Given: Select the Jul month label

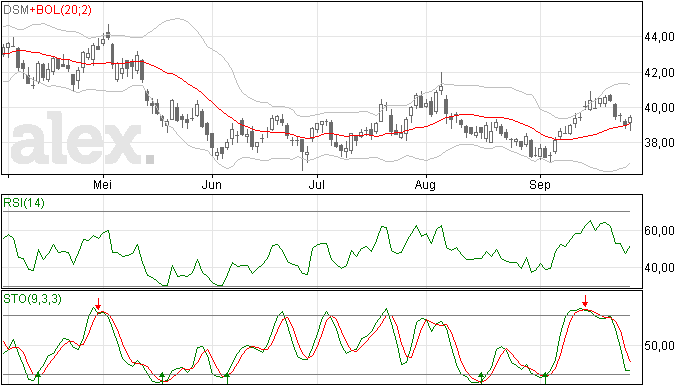Looking at the screenshot, I should pyautogui.click(x=316, y=184).
